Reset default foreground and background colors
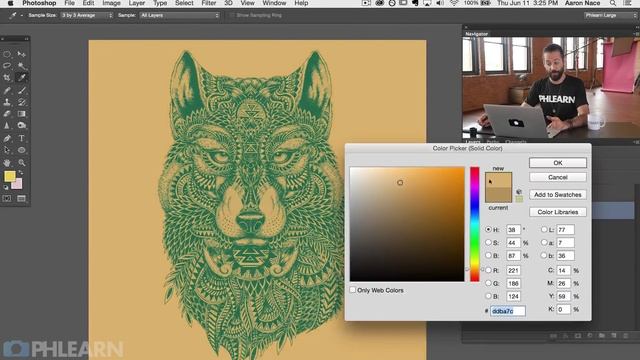The width and height of the screenshot is (640, 360). point(6,187)
